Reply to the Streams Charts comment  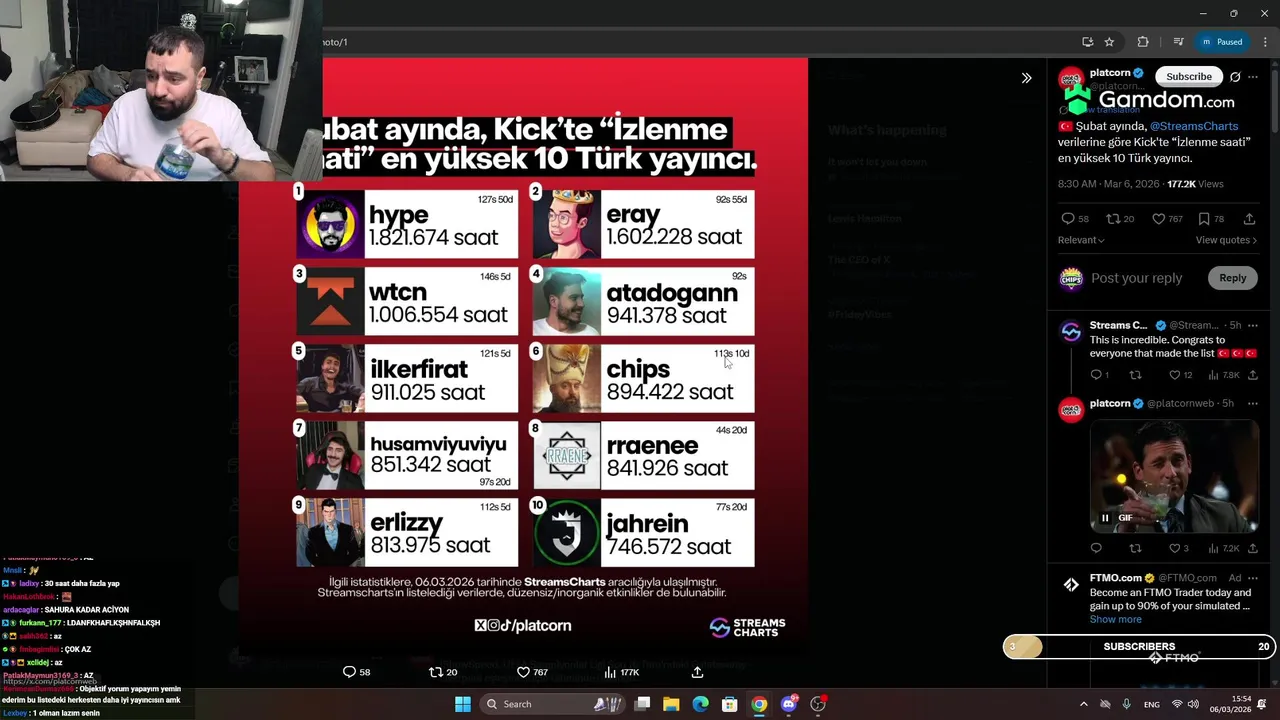[x=1096, y=375]
